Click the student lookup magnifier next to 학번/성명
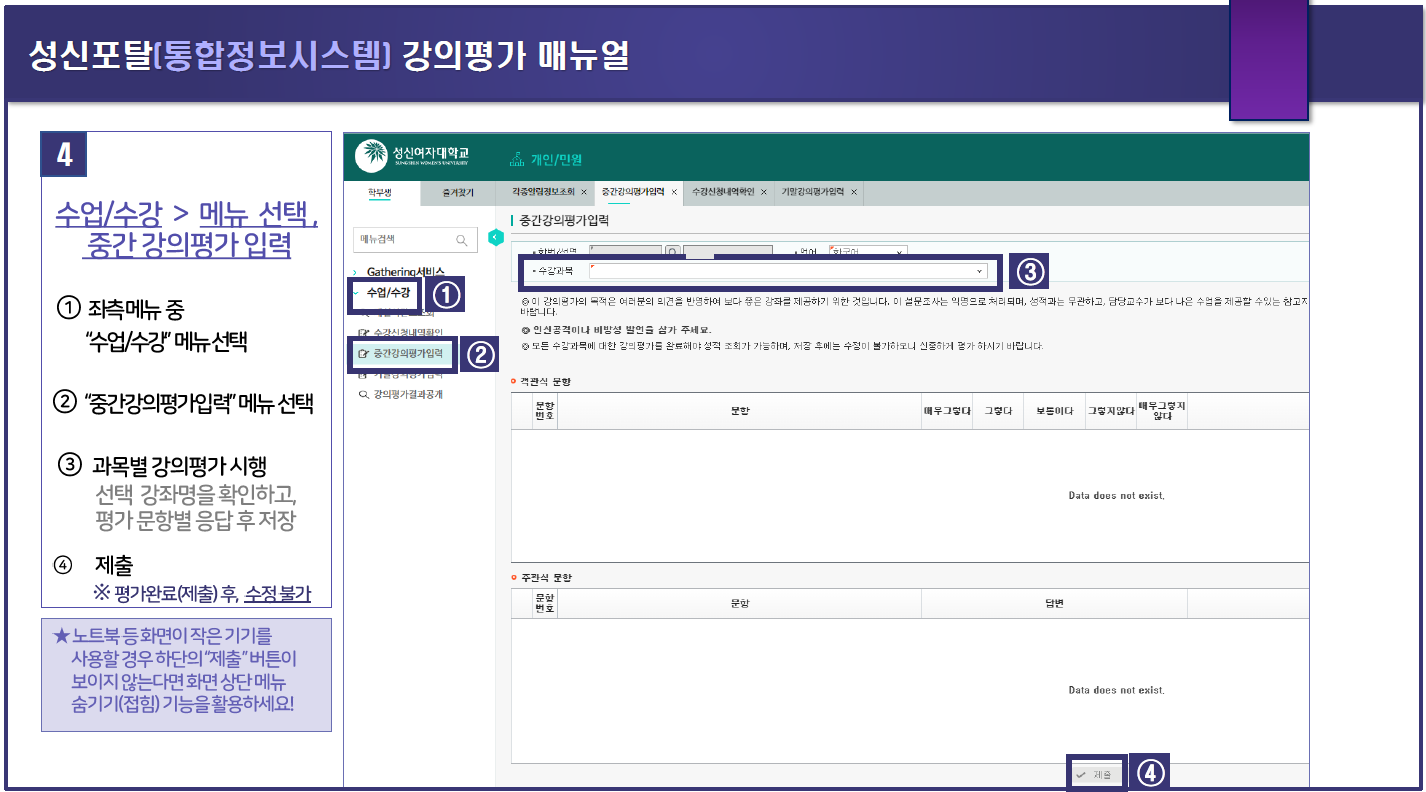 (x=674, y=252)
